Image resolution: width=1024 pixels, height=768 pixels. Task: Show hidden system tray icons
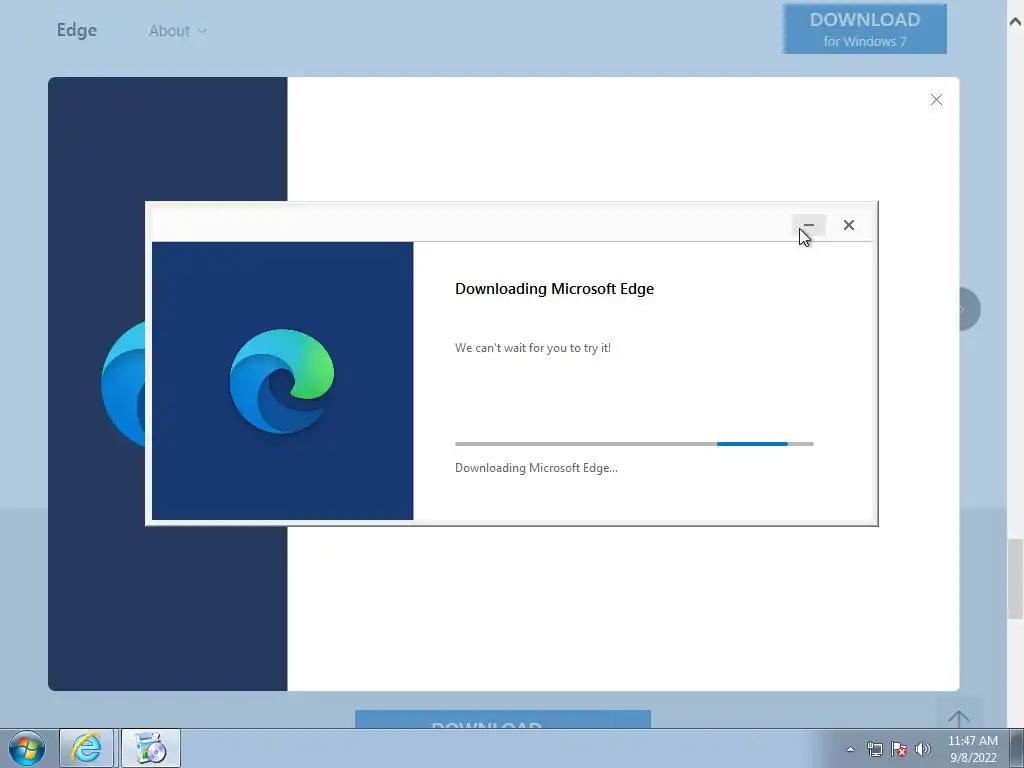coord(850,750)
